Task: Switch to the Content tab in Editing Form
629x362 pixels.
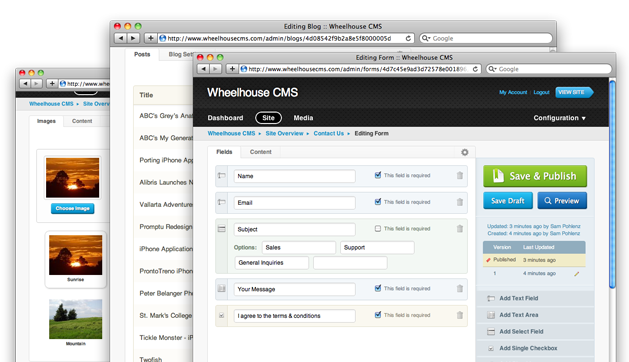Action: click(x=261, y=152)
